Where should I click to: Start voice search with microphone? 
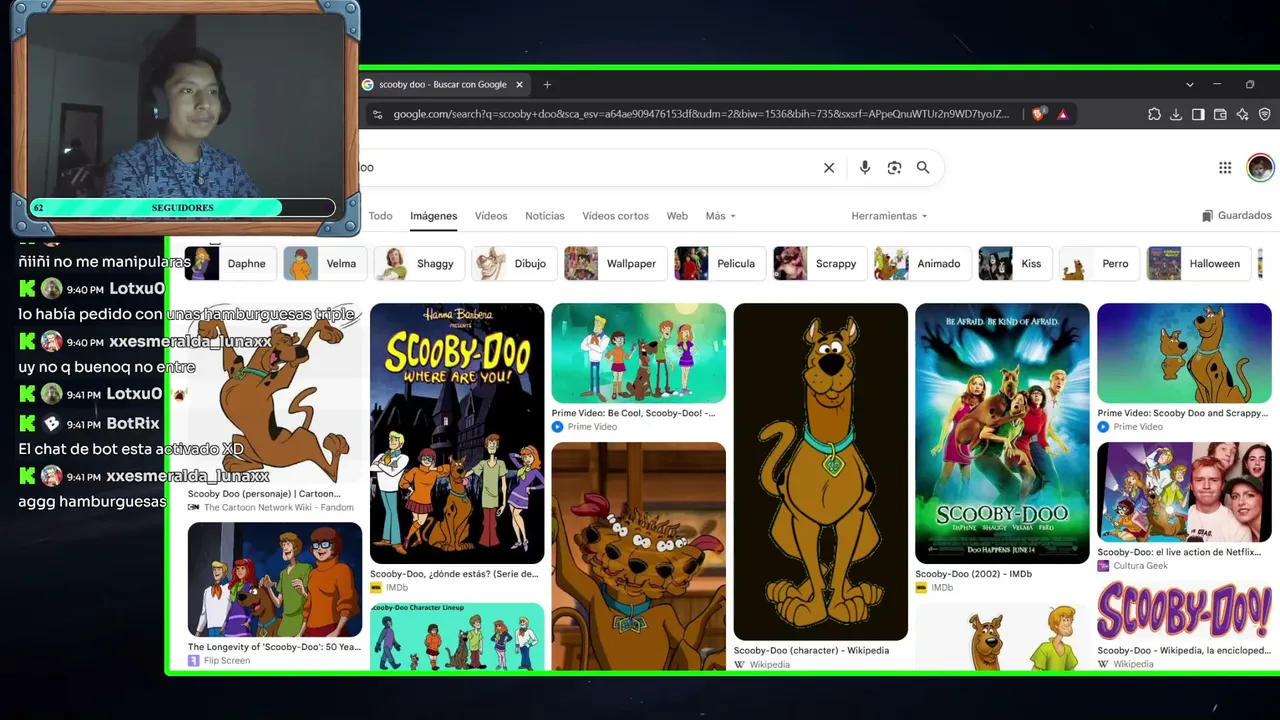tap(865, 168)
